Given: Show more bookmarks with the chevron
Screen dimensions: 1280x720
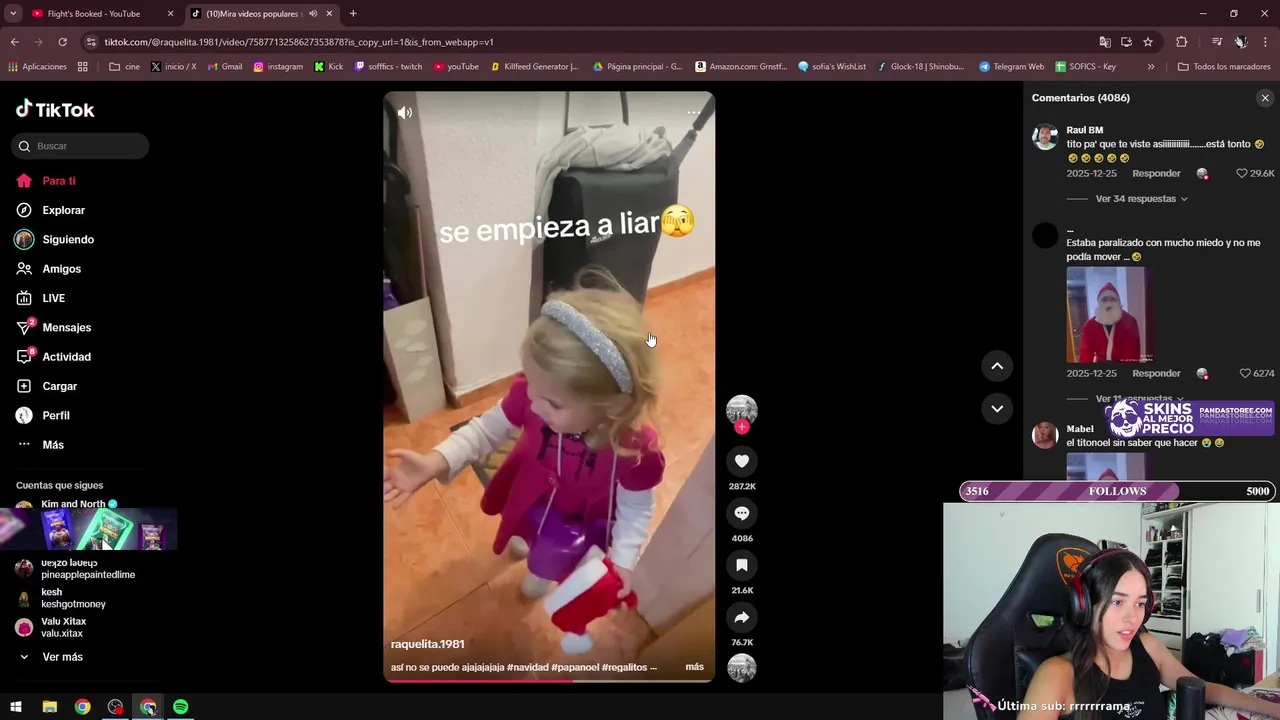Looking at the screenshot, I should pos(1151,67).
